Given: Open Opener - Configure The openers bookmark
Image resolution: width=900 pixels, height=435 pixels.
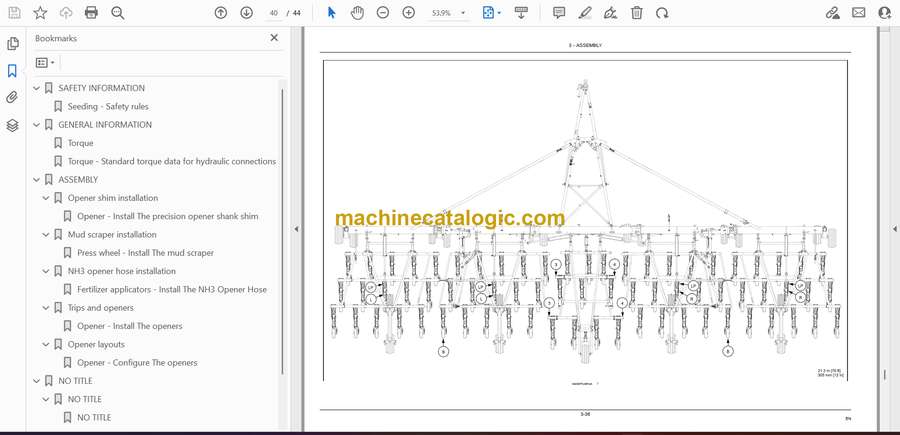Looking at the screenshot, I should 137,363.
